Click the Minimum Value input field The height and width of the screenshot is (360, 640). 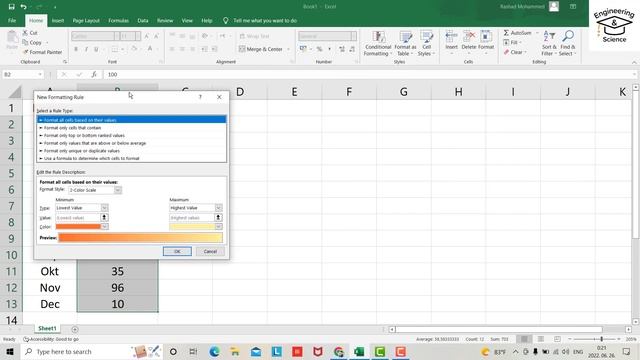point(78,218)
